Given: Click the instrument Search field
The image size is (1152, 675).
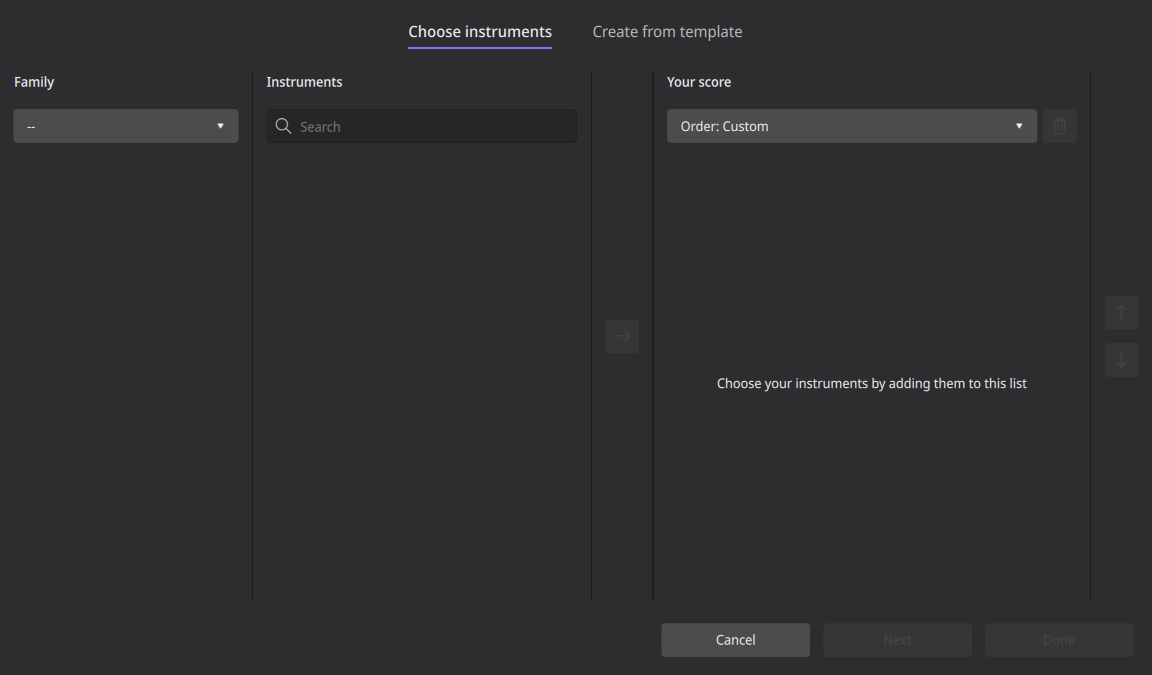Looking at the screenshot, I should coord(422,126).
